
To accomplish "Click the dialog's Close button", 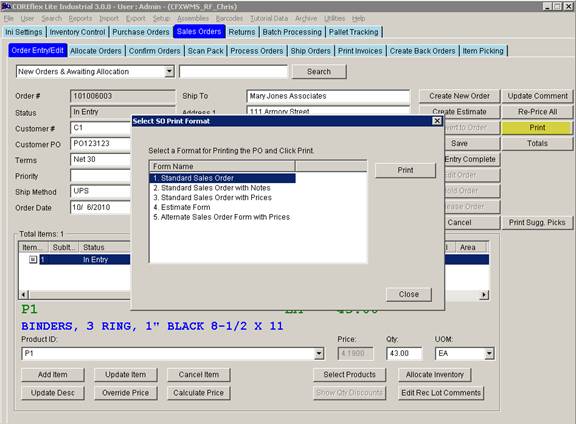I will pos(408,294).
